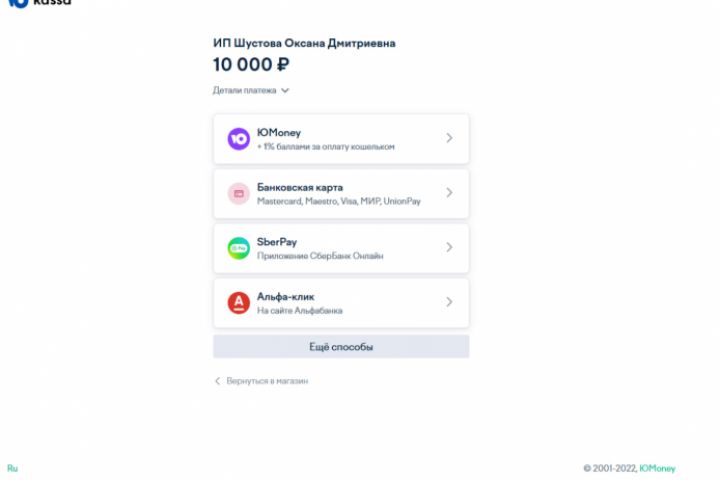This screenshot has width=720, height=480.
Task: Switch language via the Ru link
Action: 12,468
